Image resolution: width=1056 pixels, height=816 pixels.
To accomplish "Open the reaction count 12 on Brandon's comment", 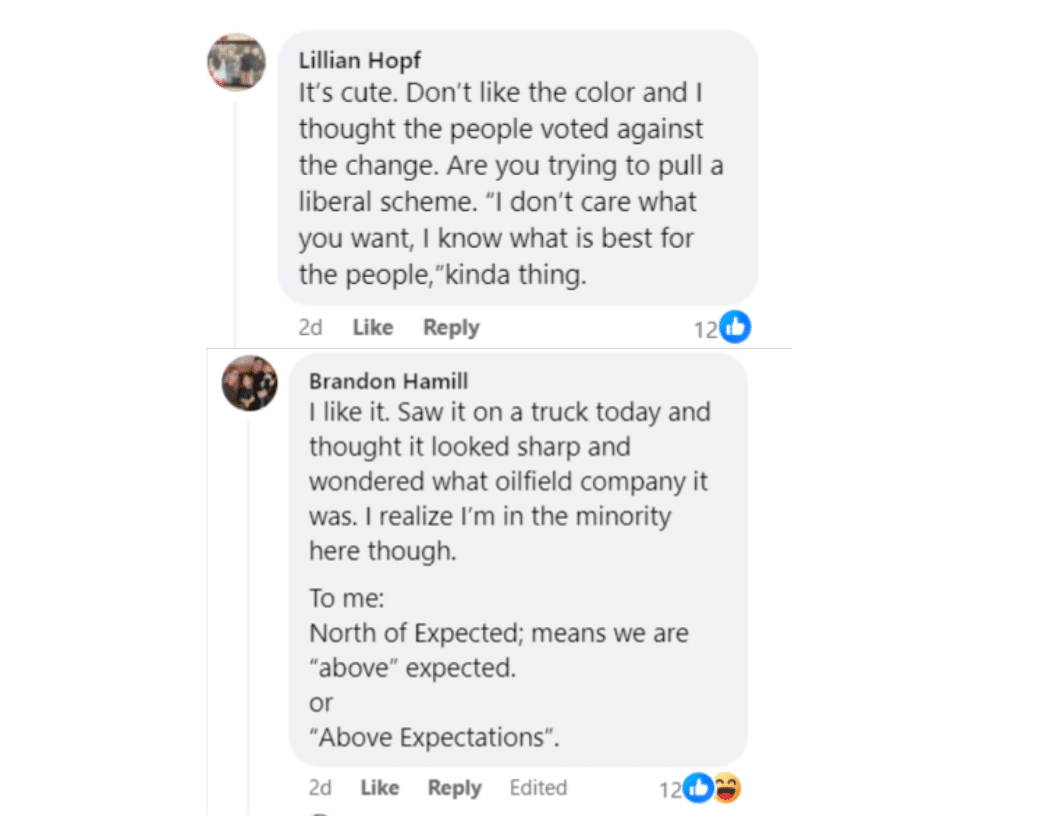I will tap(669, 789).
